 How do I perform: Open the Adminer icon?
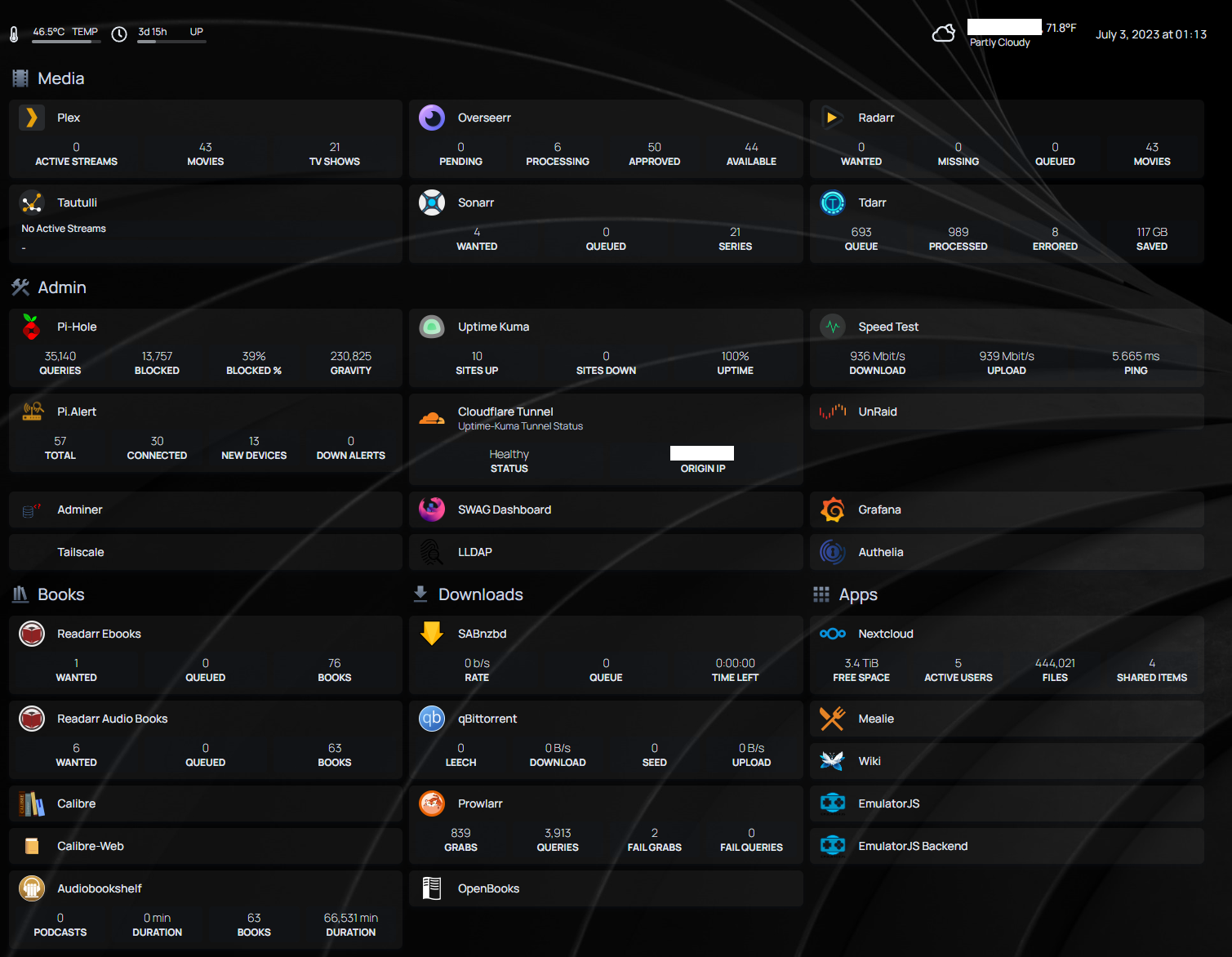pyautogui.click(x=32, y=510)
